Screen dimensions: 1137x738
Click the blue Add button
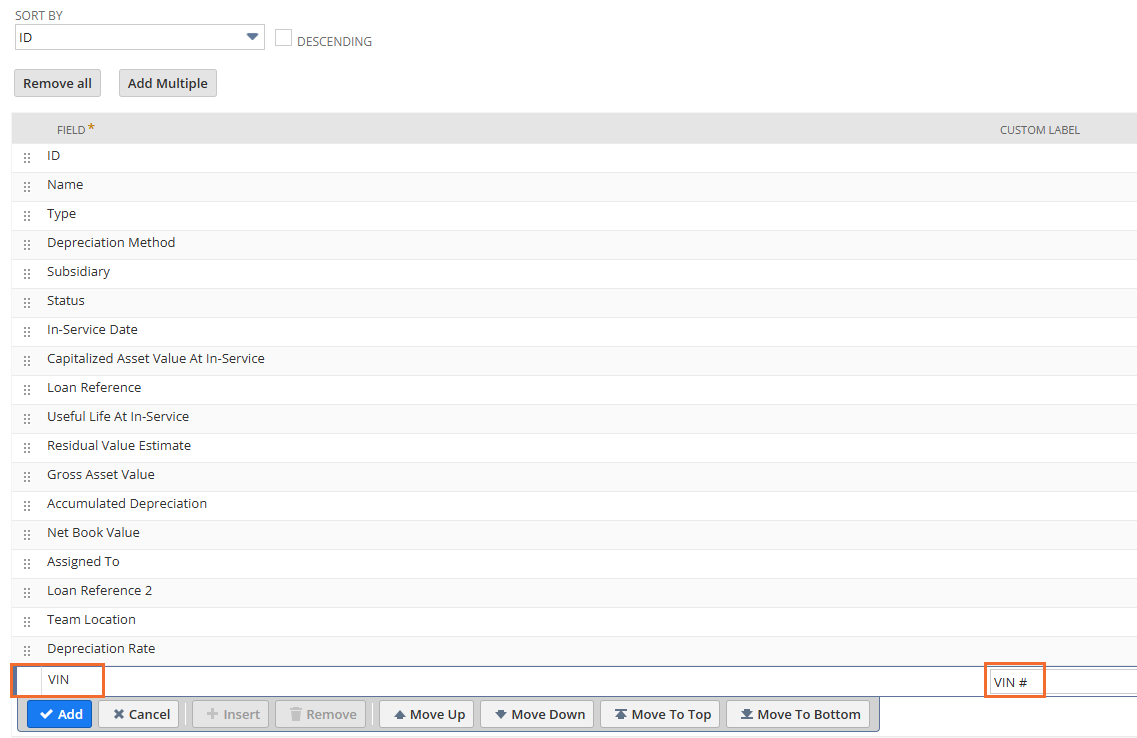point(60,714)
